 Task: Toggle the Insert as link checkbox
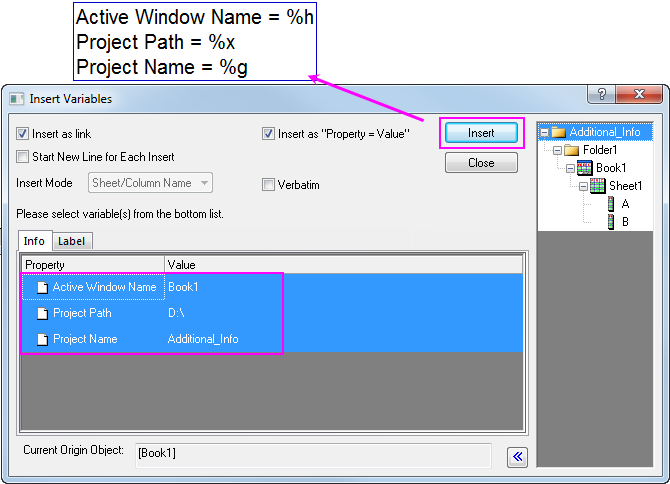coord(22,134)
